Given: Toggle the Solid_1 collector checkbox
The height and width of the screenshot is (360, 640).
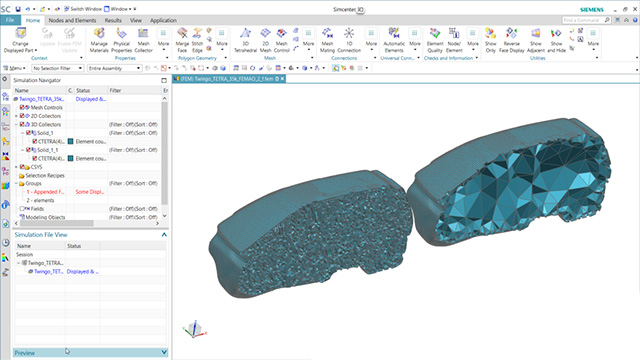Looking at the screenshot, I should [x=29, y=133].
